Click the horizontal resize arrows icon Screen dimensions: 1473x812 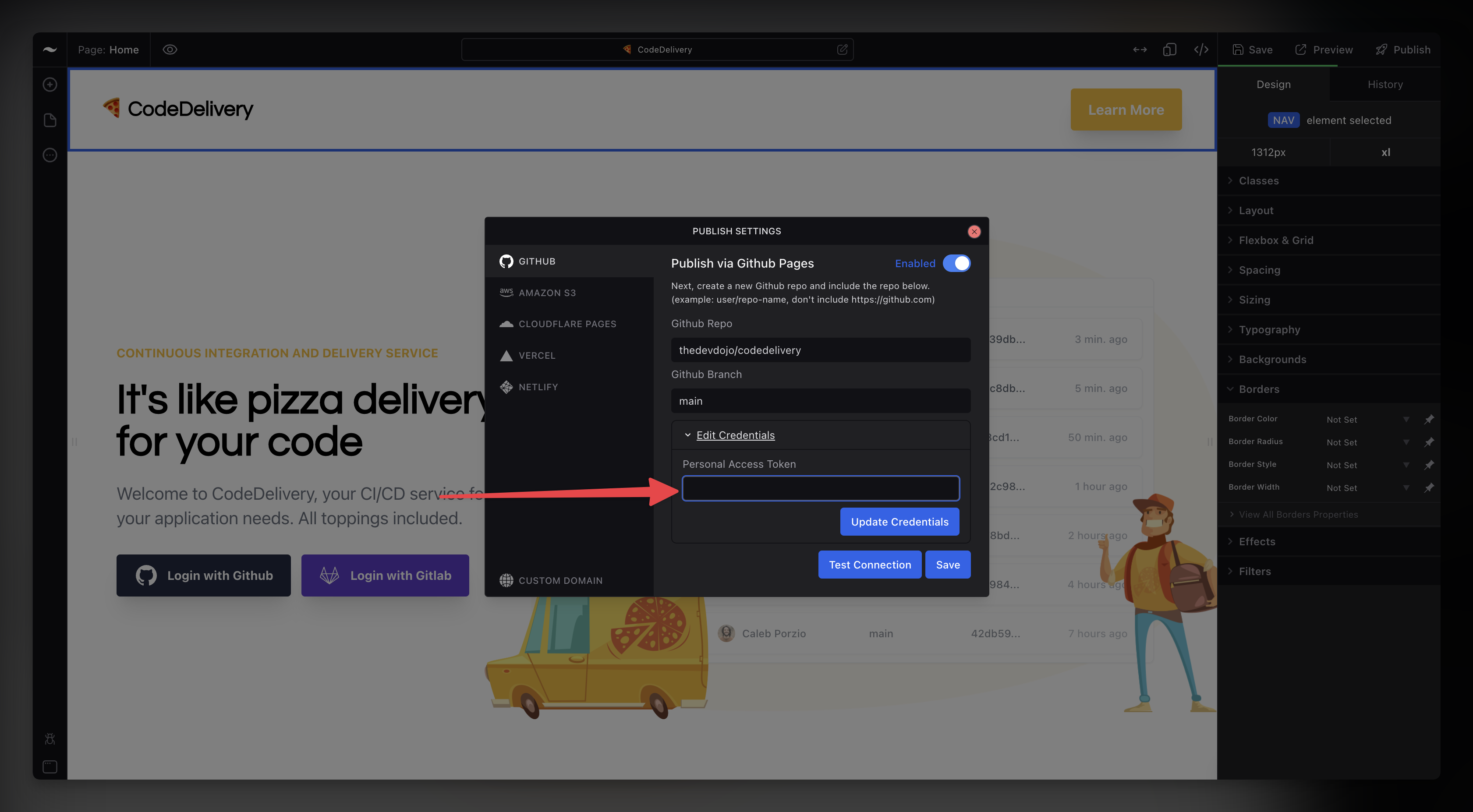coord(1140,50)
